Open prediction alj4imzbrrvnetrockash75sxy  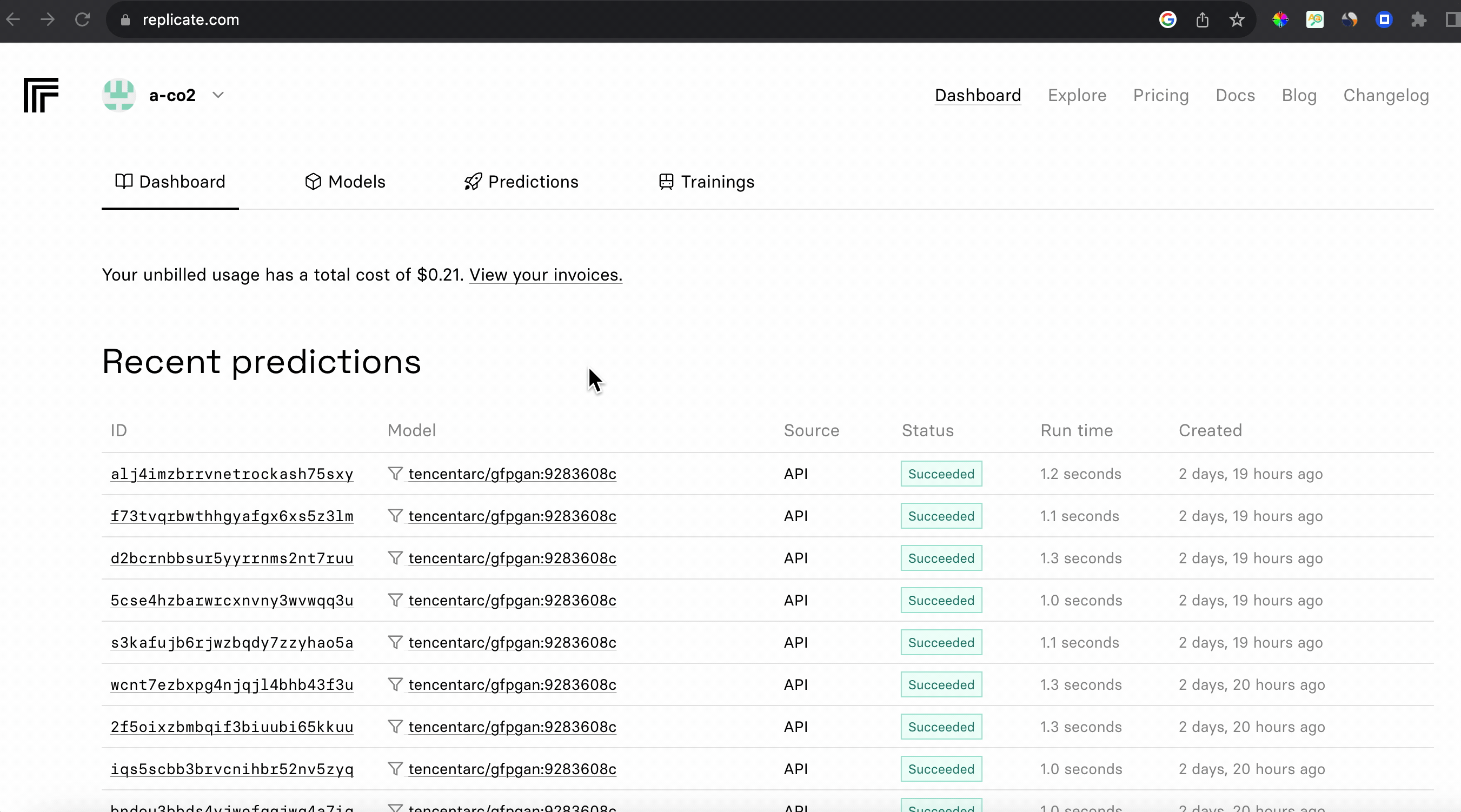click(232, 474)
